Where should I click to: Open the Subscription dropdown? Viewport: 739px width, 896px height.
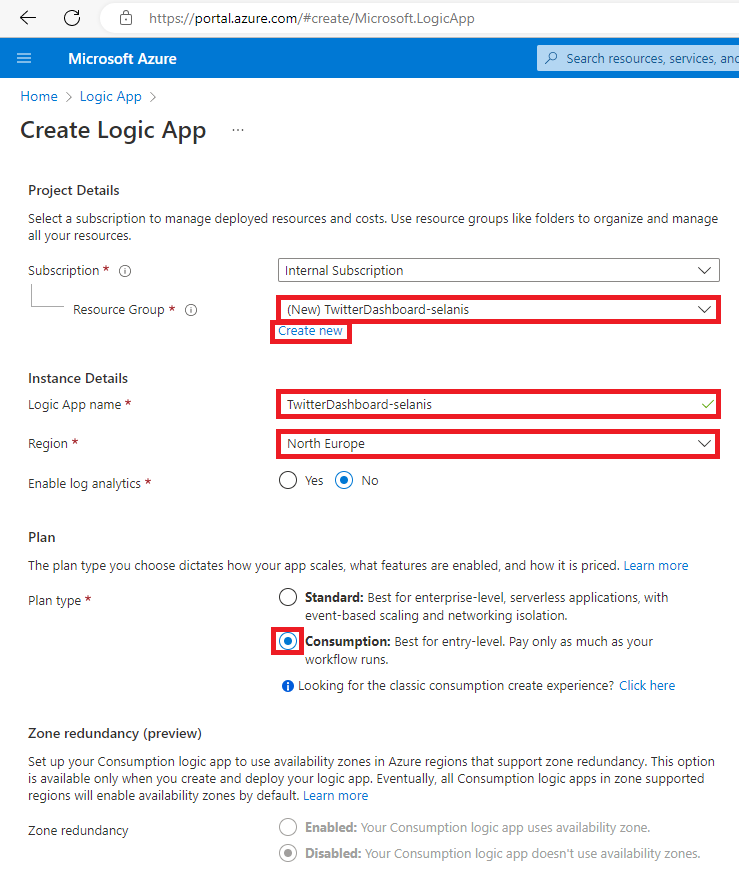pos(498,270)
